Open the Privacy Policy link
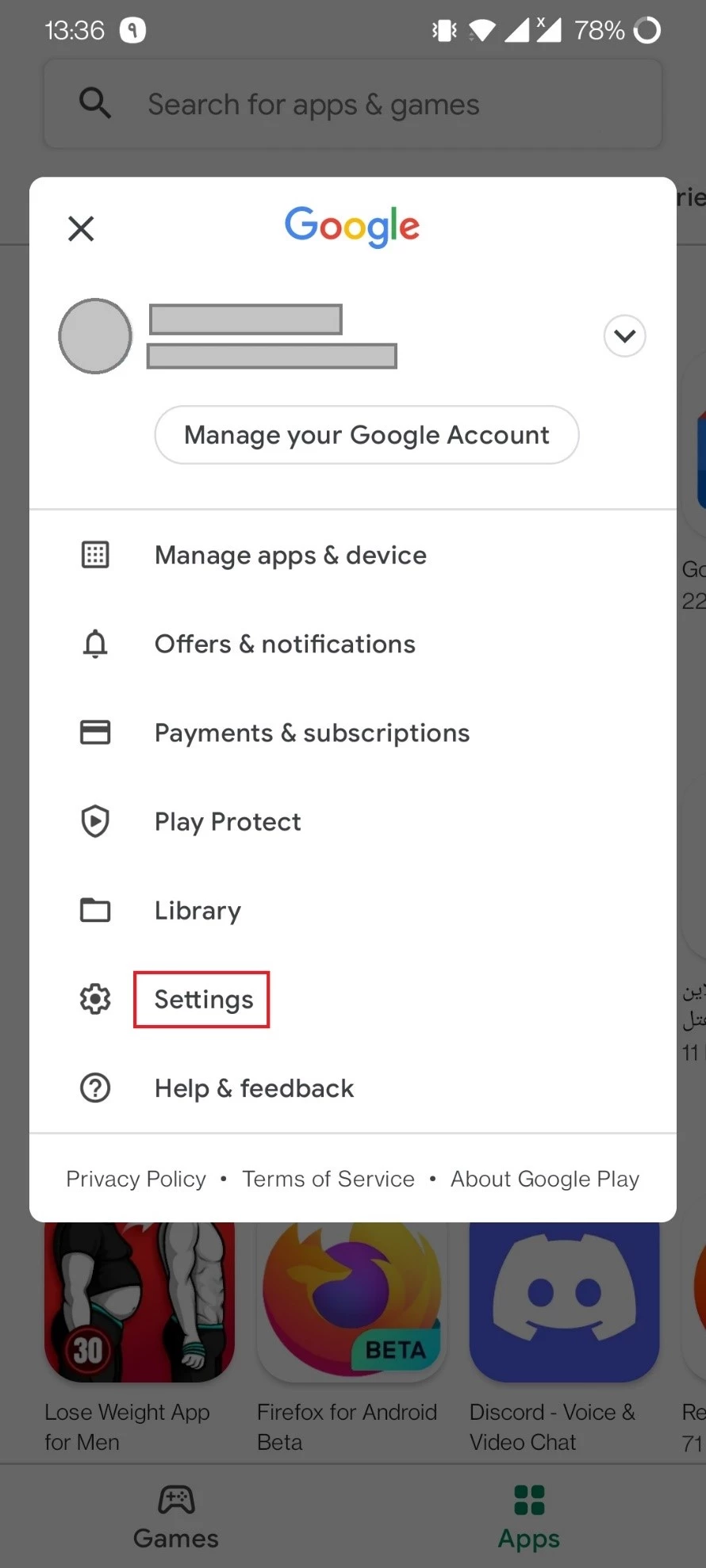The height and width of the screenshot is (1568, 706). point(136,1179)
